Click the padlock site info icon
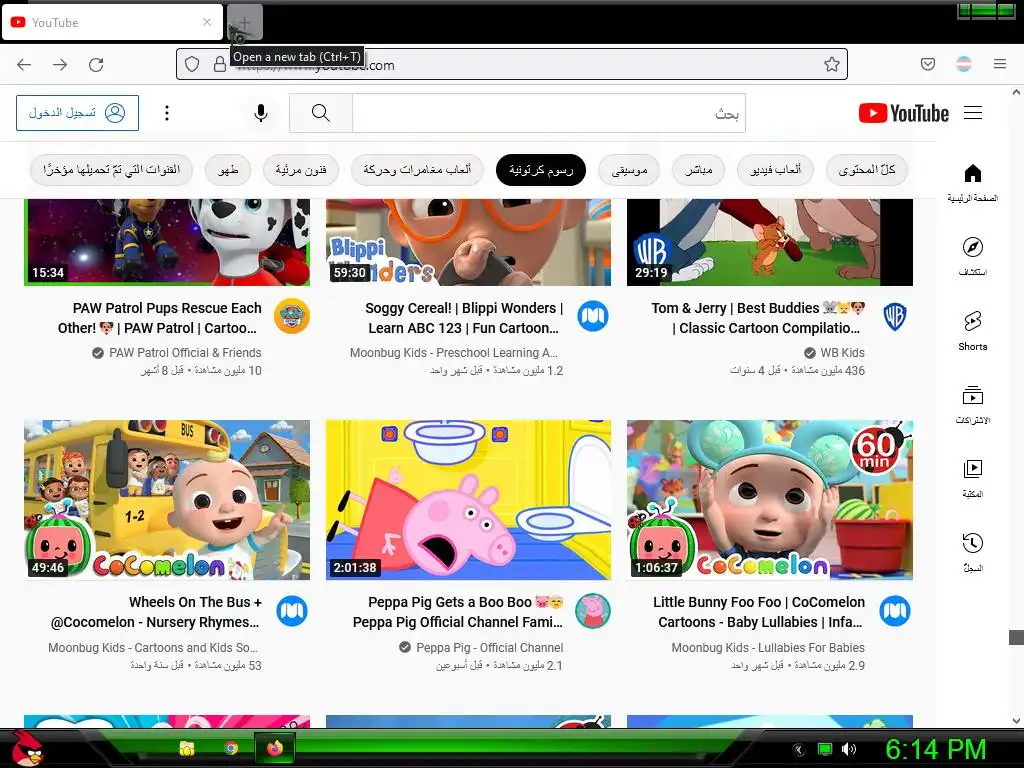The width and height of the screenshot is (1024, 768). click(220, 64)
